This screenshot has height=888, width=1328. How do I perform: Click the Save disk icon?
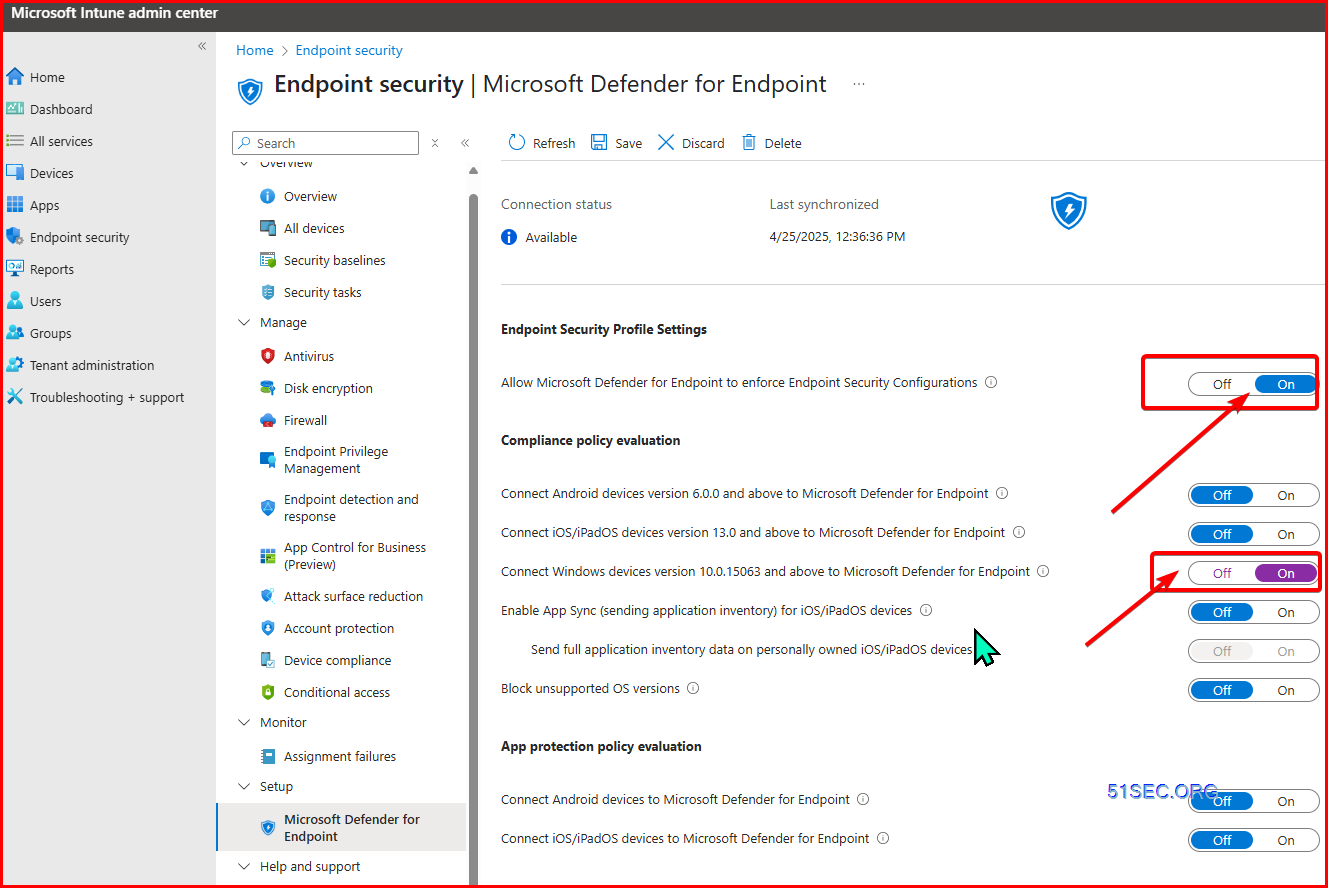click(599, 143)
